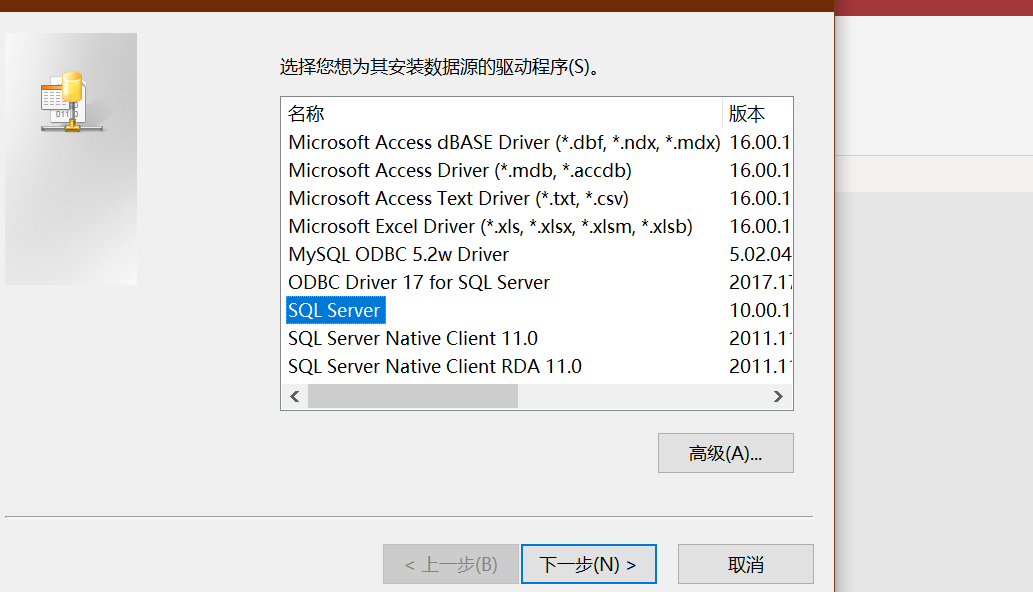The width and height of the screenshot is (1033, 592).
Task: Click version 2017.17 of ODBC Driver 17
Action: tap(760, 283)
